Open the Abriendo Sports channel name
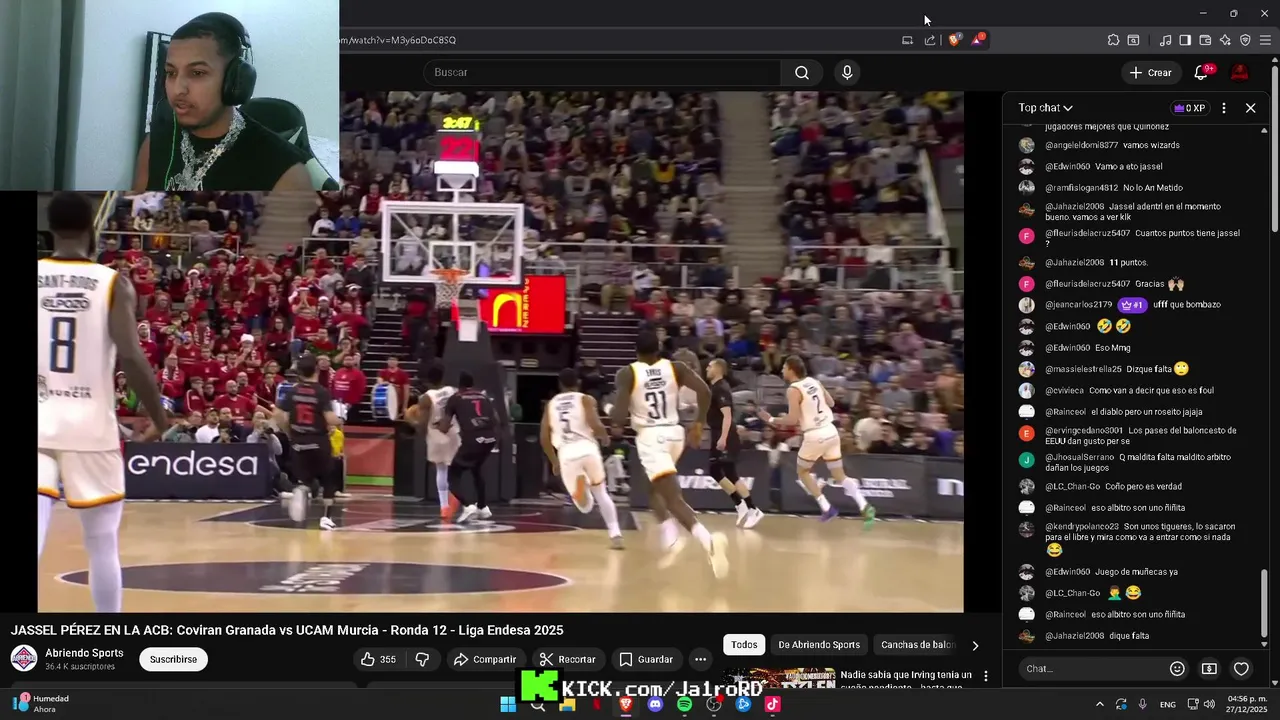This screenshot has width=1280, height=720. point(84,653)
